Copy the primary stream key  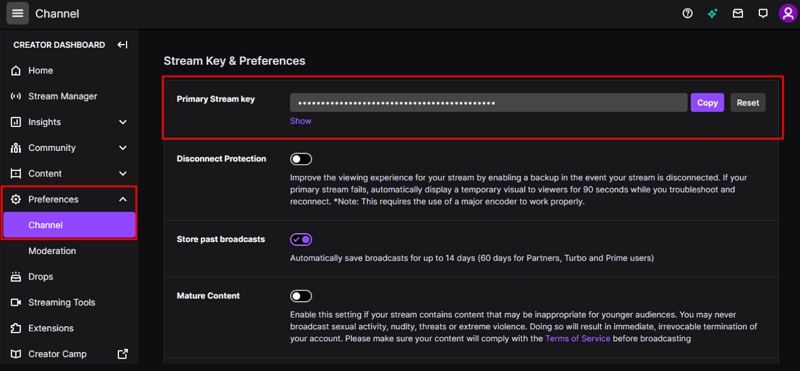pos(707,103)
